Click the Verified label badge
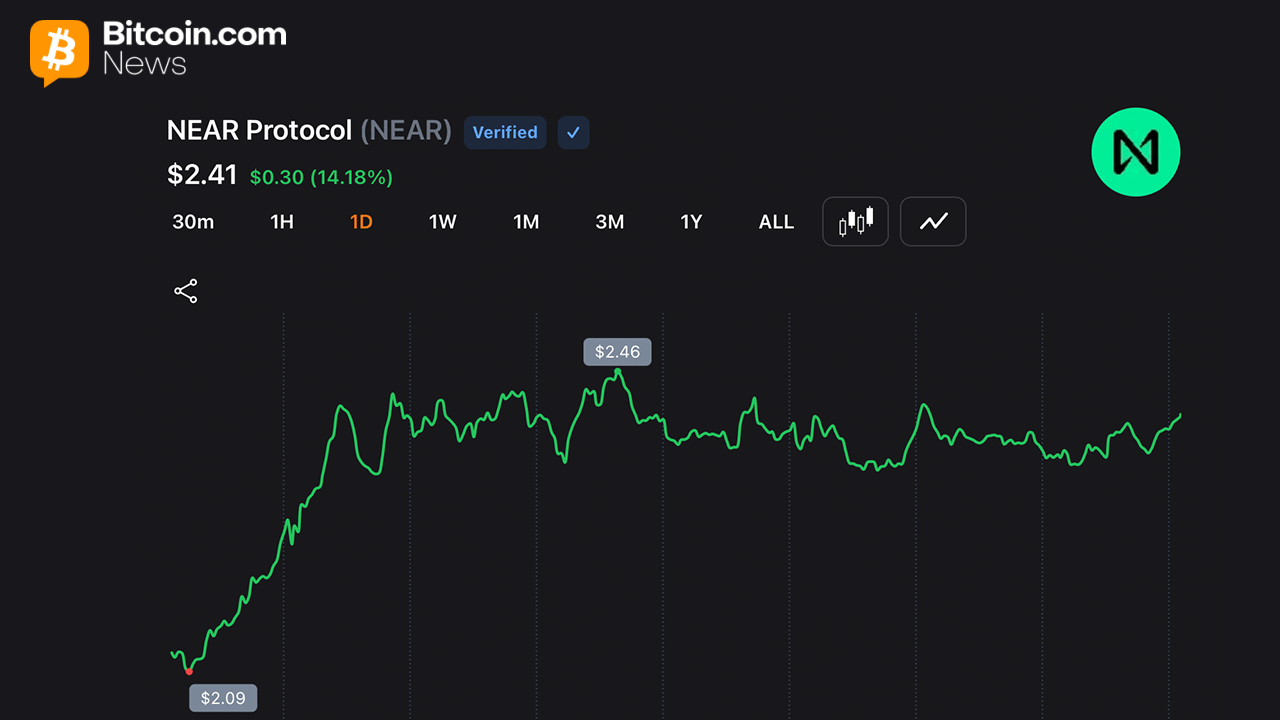 (505, 132)
